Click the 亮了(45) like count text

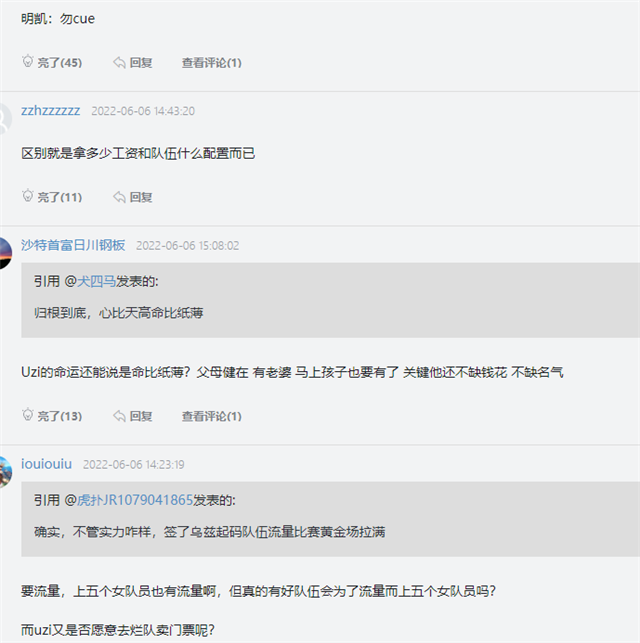tap(60, 62)
